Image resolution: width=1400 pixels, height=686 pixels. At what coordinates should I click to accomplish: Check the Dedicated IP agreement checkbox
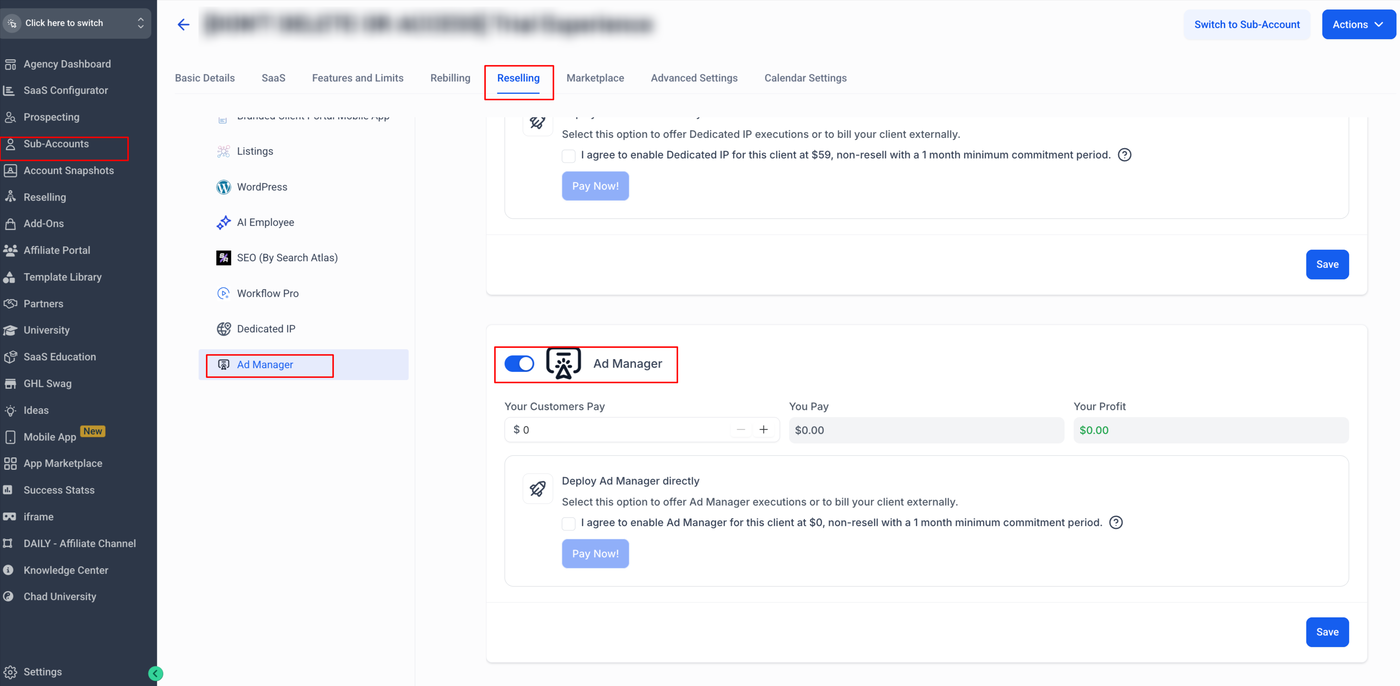pos(568,156)
